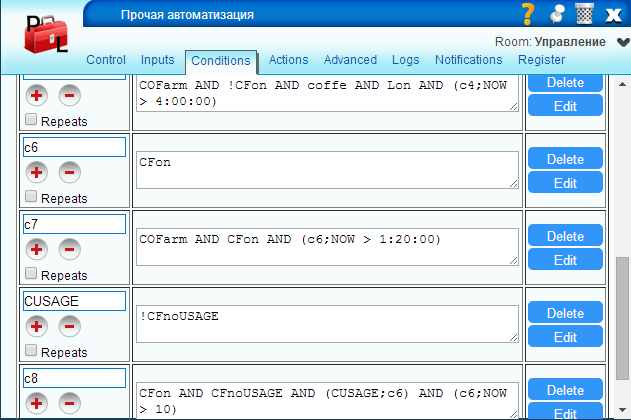
Task: Click the trash bin icon in header
Action: 584,14
